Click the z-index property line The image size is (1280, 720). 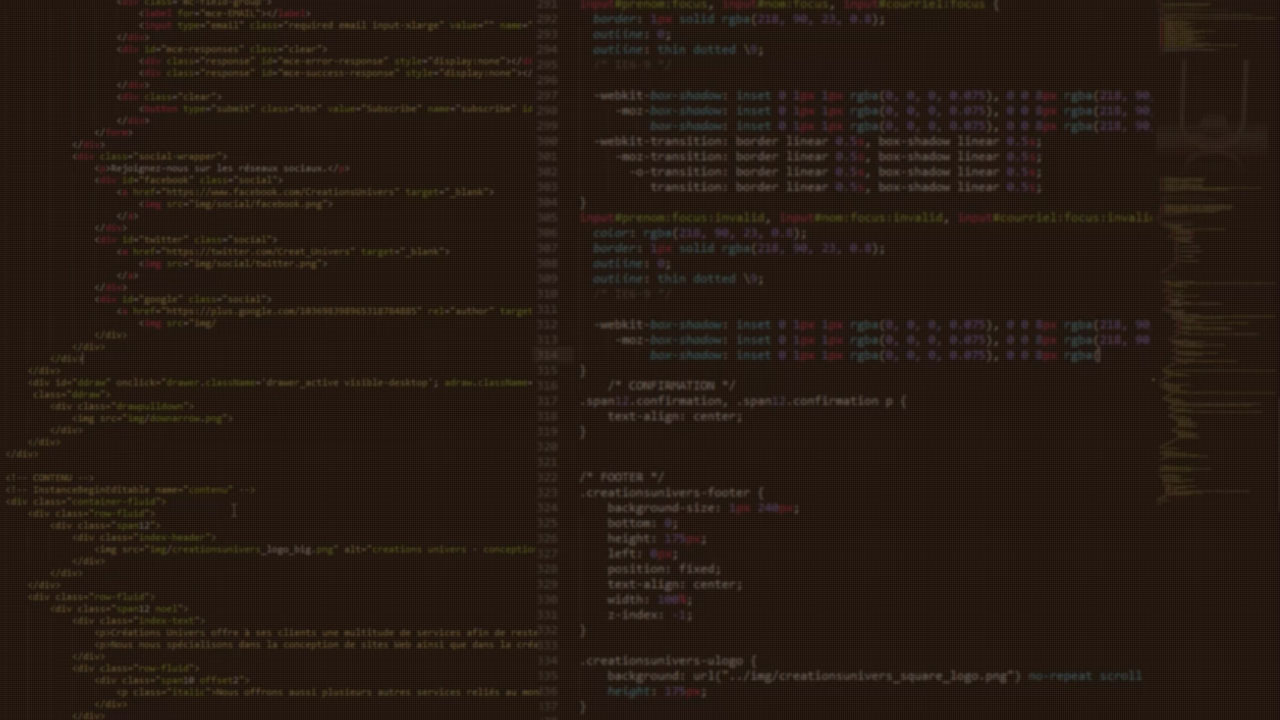tap(648, 615)
